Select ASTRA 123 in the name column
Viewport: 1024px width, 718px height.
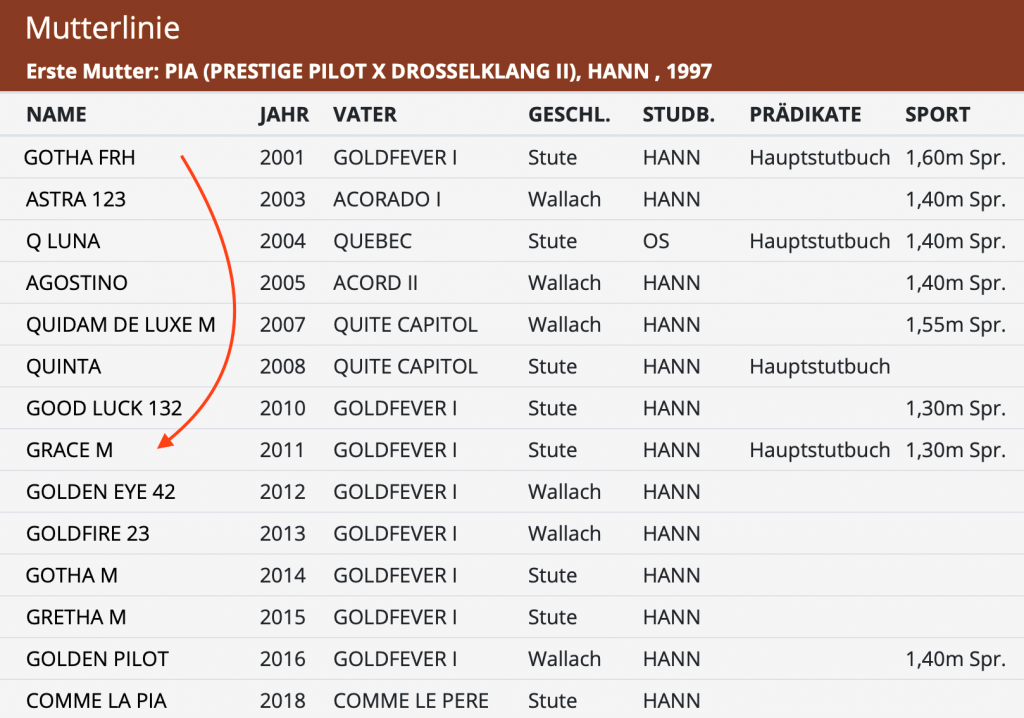(76, 200)
